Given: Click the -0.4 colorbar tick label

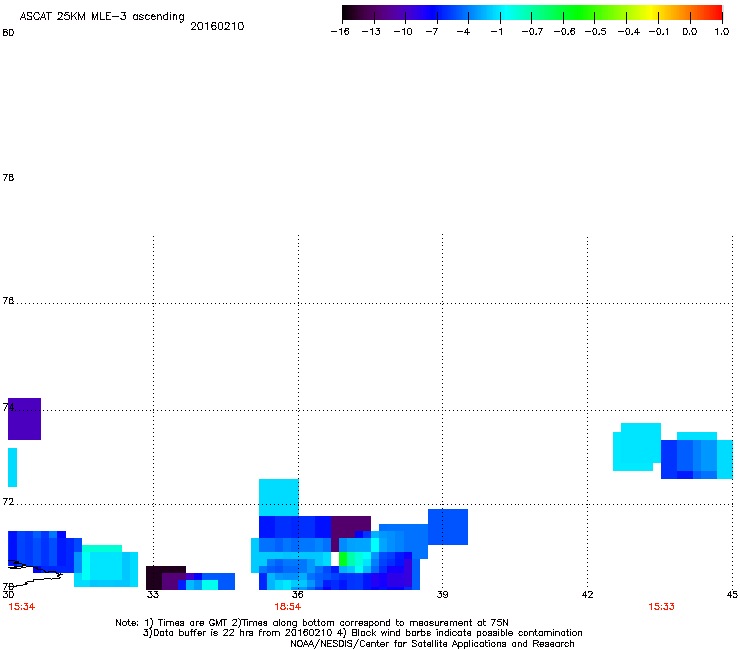Looking at the screenshot, I should pos(629,32).
